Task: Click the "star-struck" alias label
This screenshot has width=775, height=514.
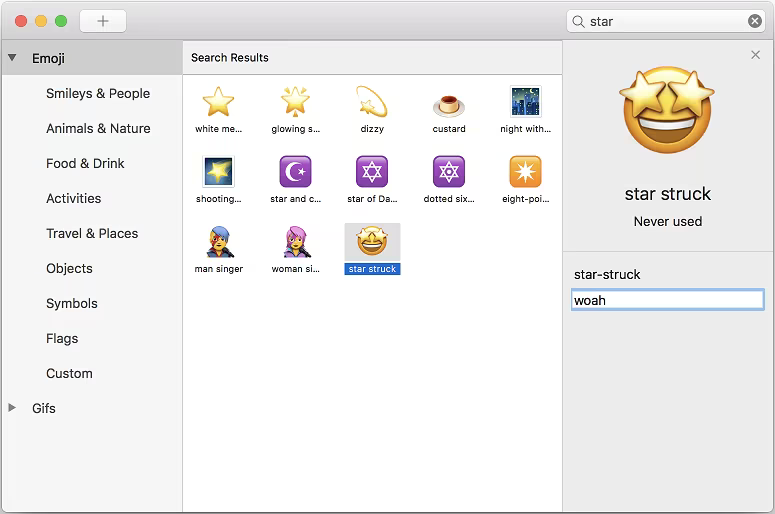Action: pos(607,274)
